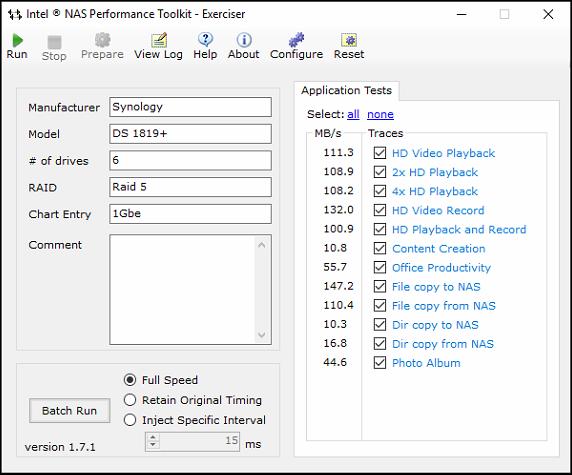
Task: Click the Batch Run button
Action: (69, 411)
